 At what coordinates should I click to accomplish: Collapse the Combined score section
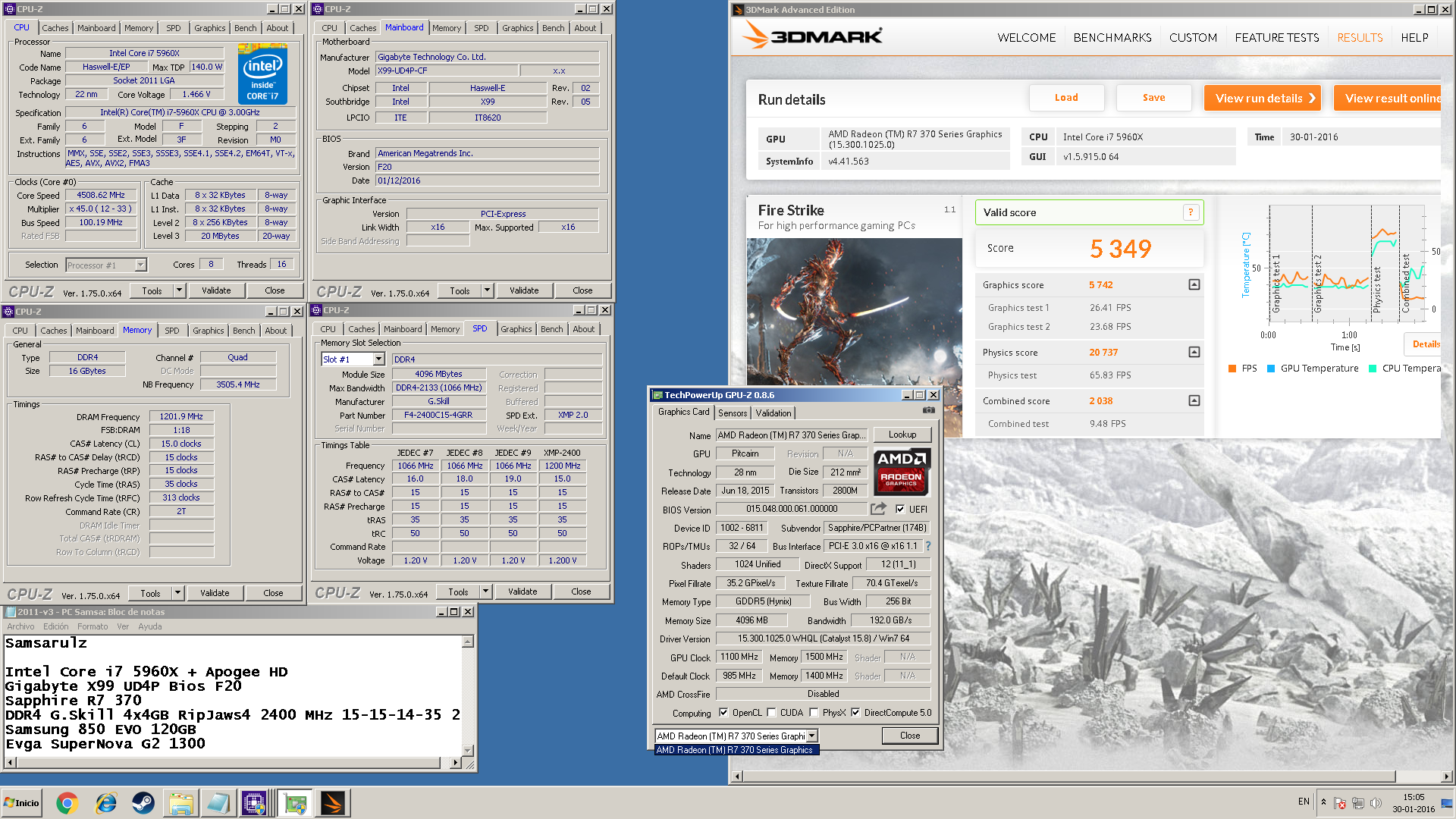click(1194, 400)
